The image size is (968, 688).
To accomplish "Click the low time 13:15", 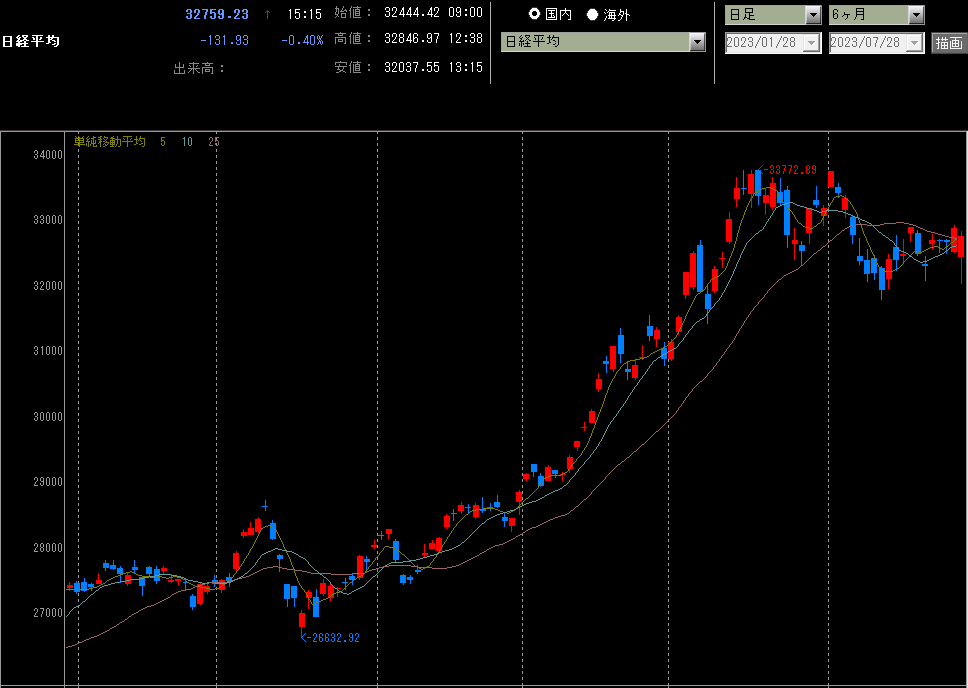I will [x=465, y=67].
